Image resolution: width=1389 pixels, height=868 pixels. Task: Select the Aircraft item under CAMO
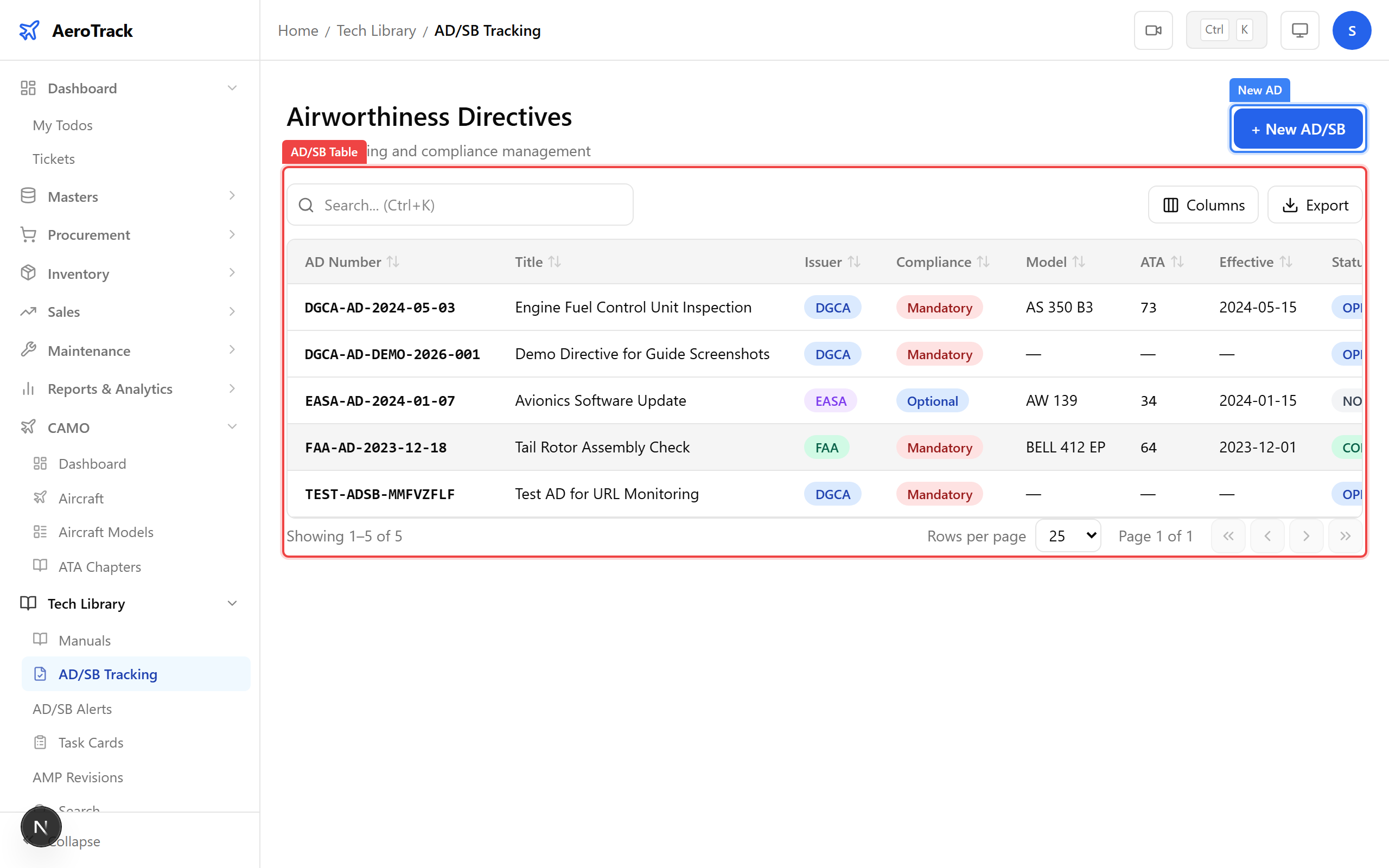click(80, 497)
